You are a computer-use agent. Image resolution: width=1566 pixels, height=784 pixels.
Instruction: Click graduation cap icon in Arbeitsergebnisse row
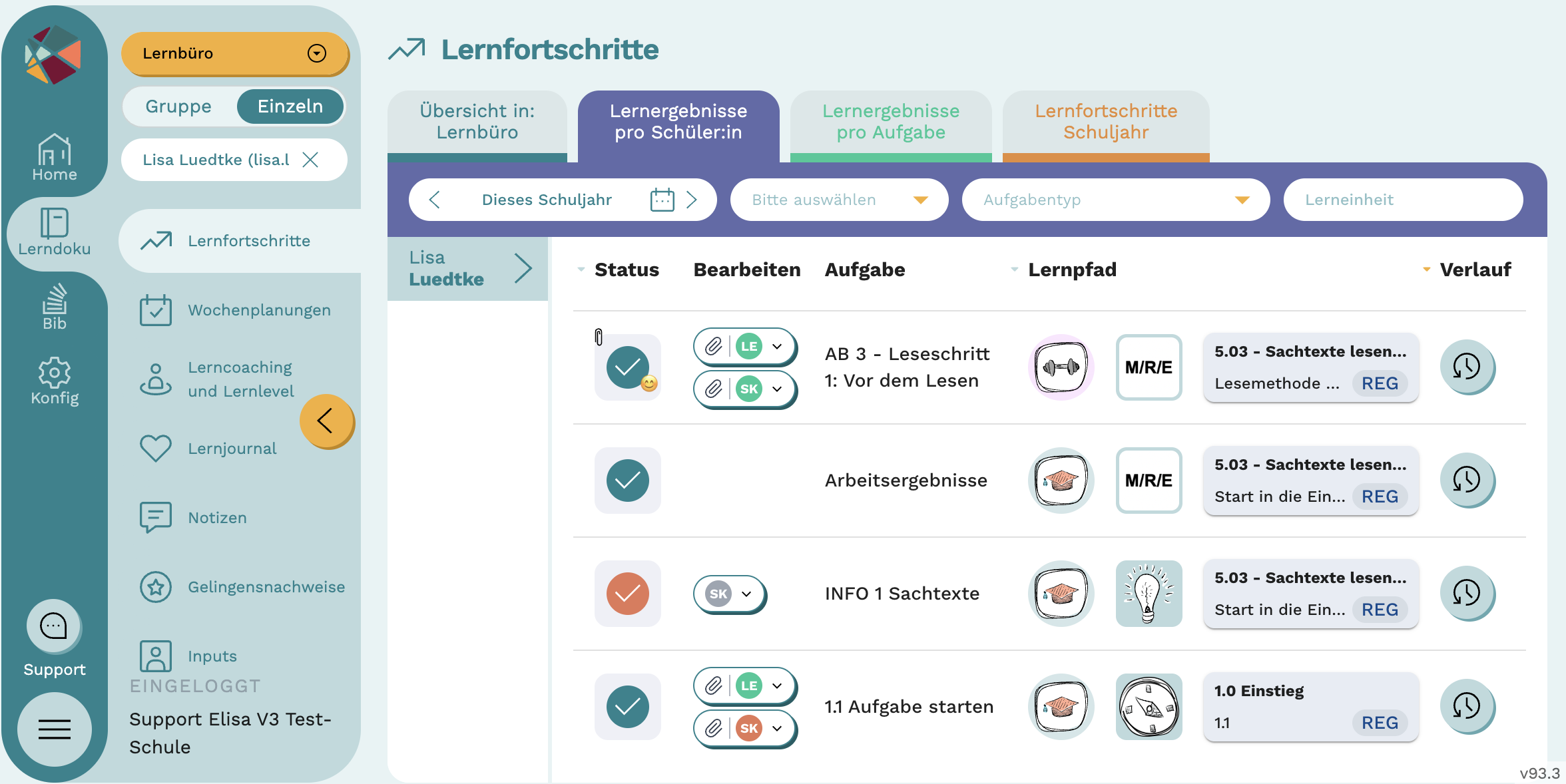click(1061, 480)
